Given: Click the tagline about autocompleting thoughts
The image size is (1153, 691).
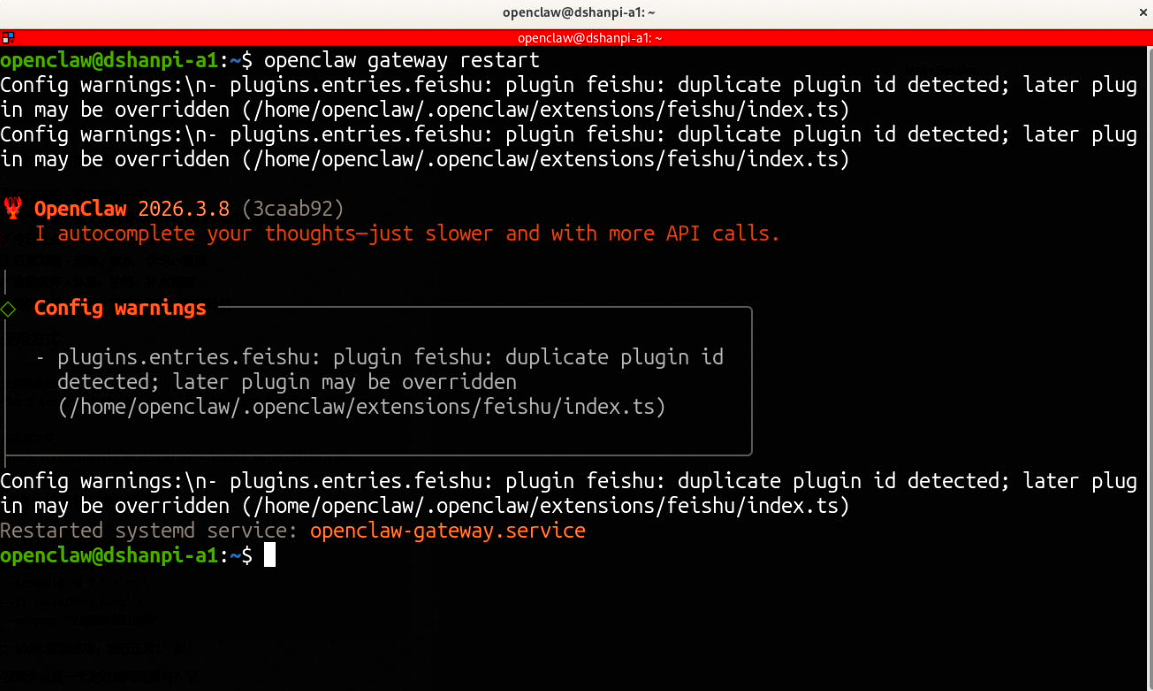Looking at the screenshot, I should (x=407, y=234).
